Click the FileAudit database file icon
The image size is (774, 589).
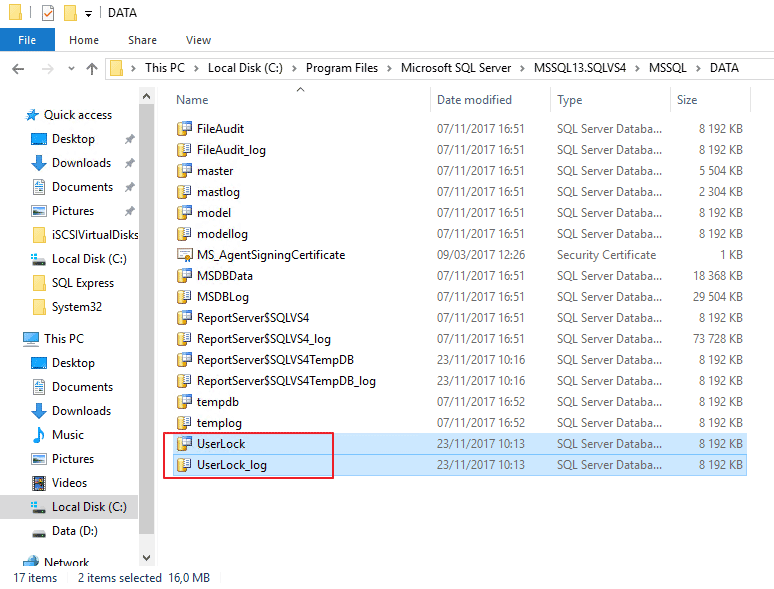[184, 128]
